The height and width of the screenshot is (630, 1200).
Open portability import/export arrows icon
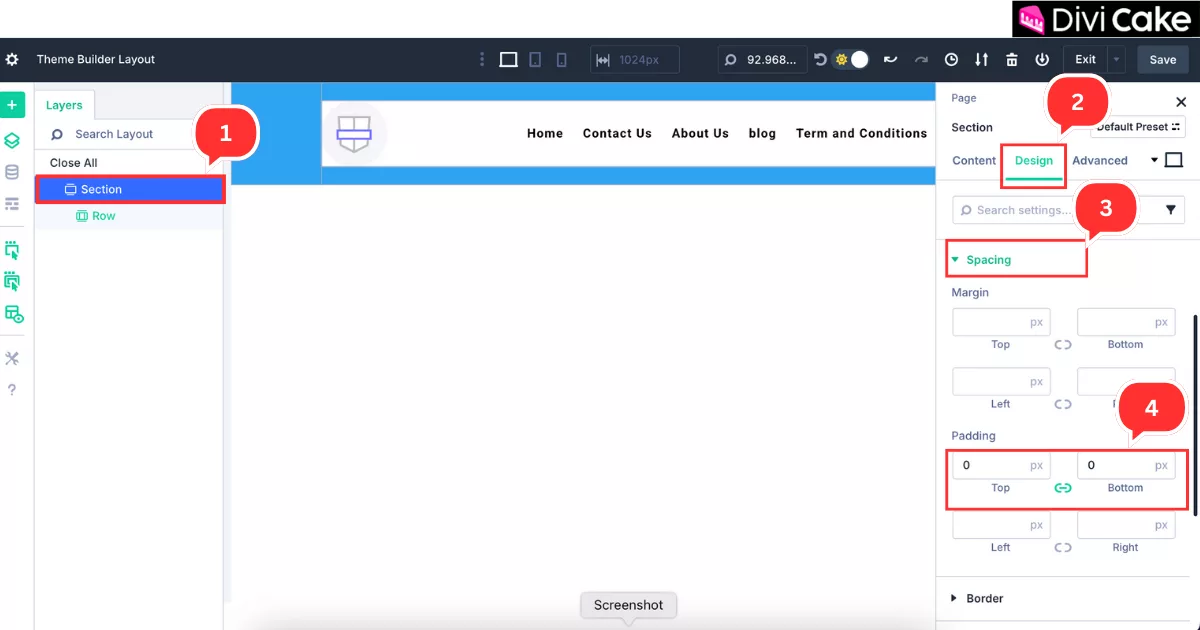click(x=982, y=60)
